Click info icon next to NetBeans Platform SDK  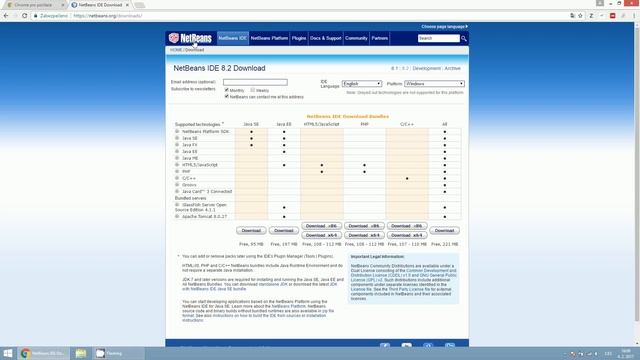pyautogui.click(x=177, y=131)
